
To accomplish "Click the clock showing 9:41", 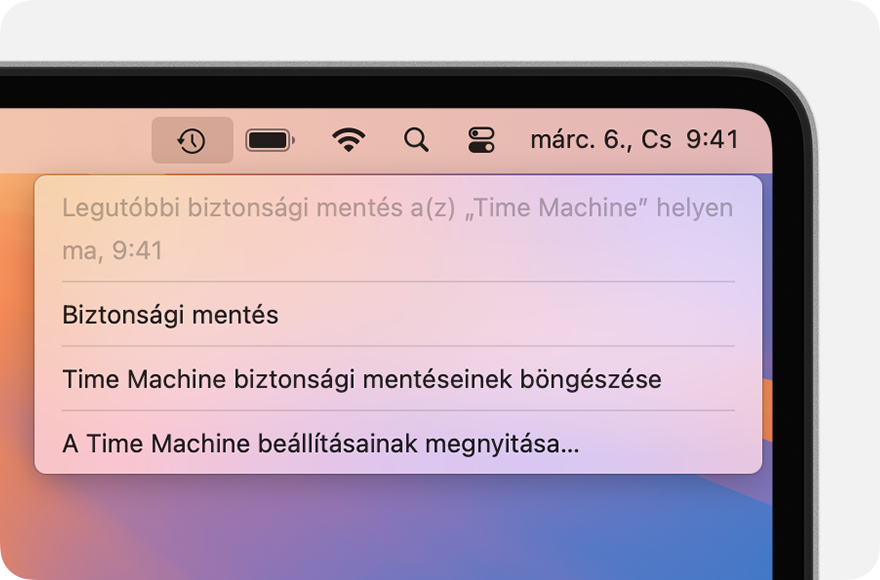I will coord(712,140).
